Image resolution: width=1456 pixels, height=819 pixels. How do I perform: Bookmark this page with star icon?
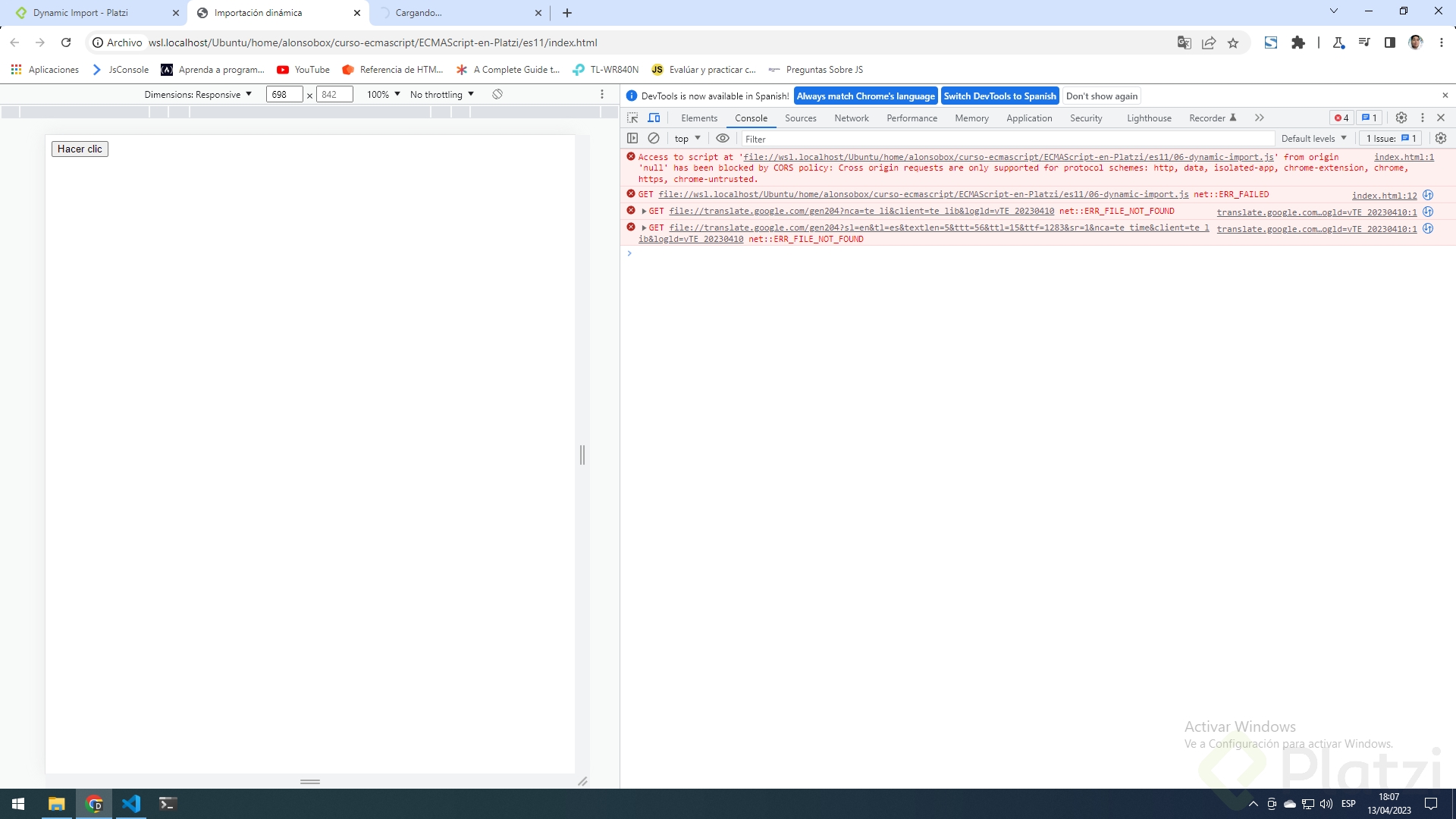coord(1233,42)
